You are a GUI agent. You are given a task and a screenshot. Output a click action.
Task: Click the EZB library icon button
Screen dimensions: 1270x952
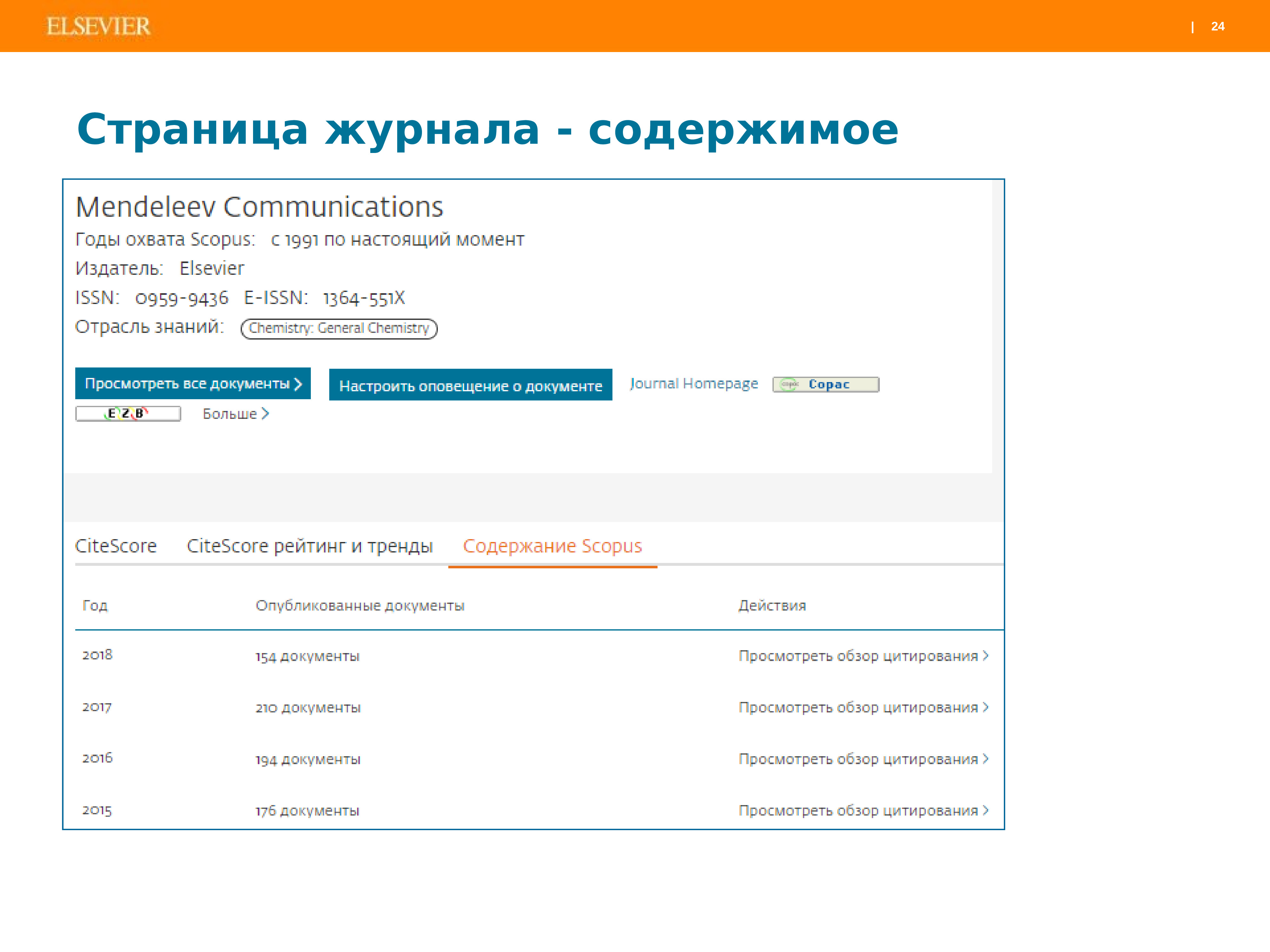[128, 414]
